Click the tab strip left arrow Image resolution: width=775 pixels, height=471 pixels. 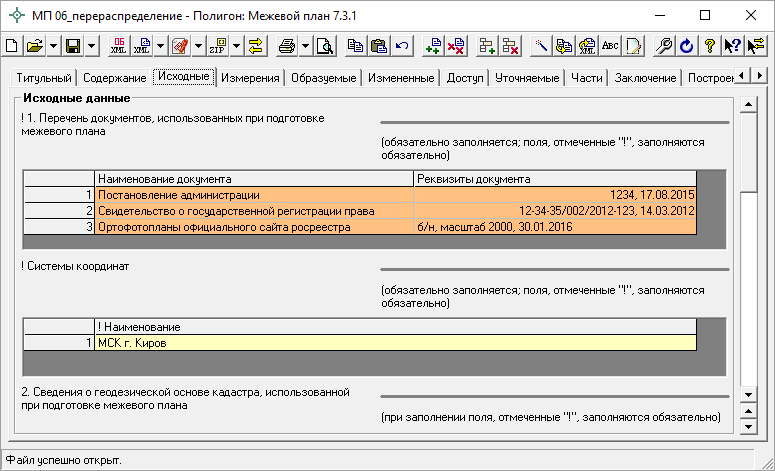click(x=741, y=76)
